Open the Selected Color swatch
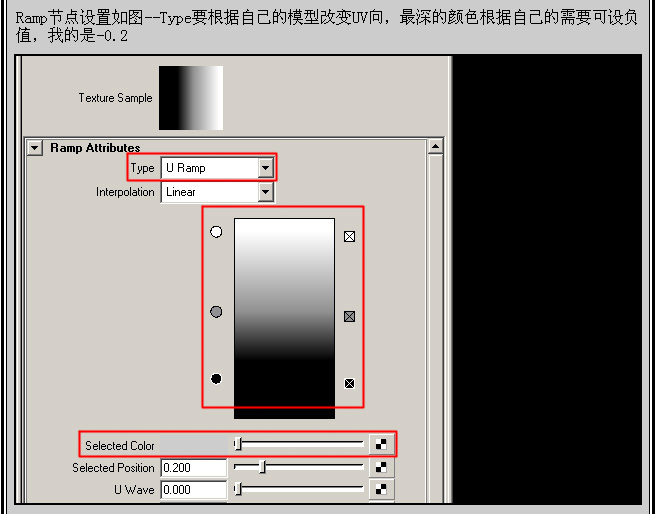656x514 pixels. pos(194,445)
